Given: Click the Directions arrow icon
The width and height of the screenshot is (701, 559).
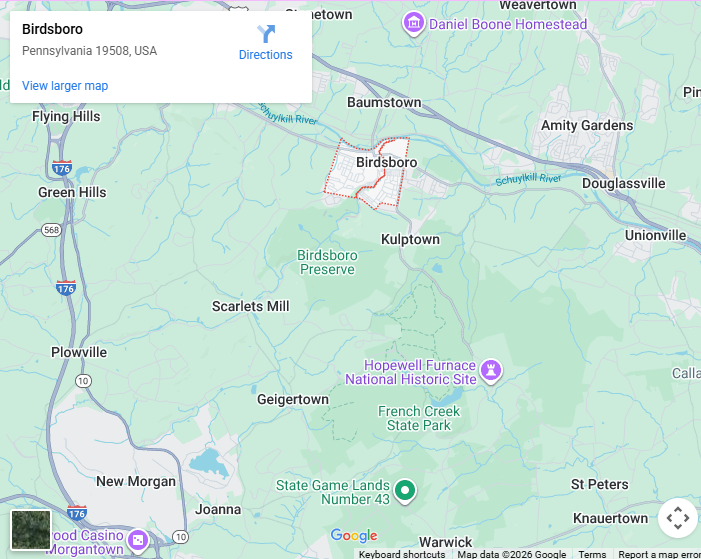Looking at the screenshot, I should (266, 34).
